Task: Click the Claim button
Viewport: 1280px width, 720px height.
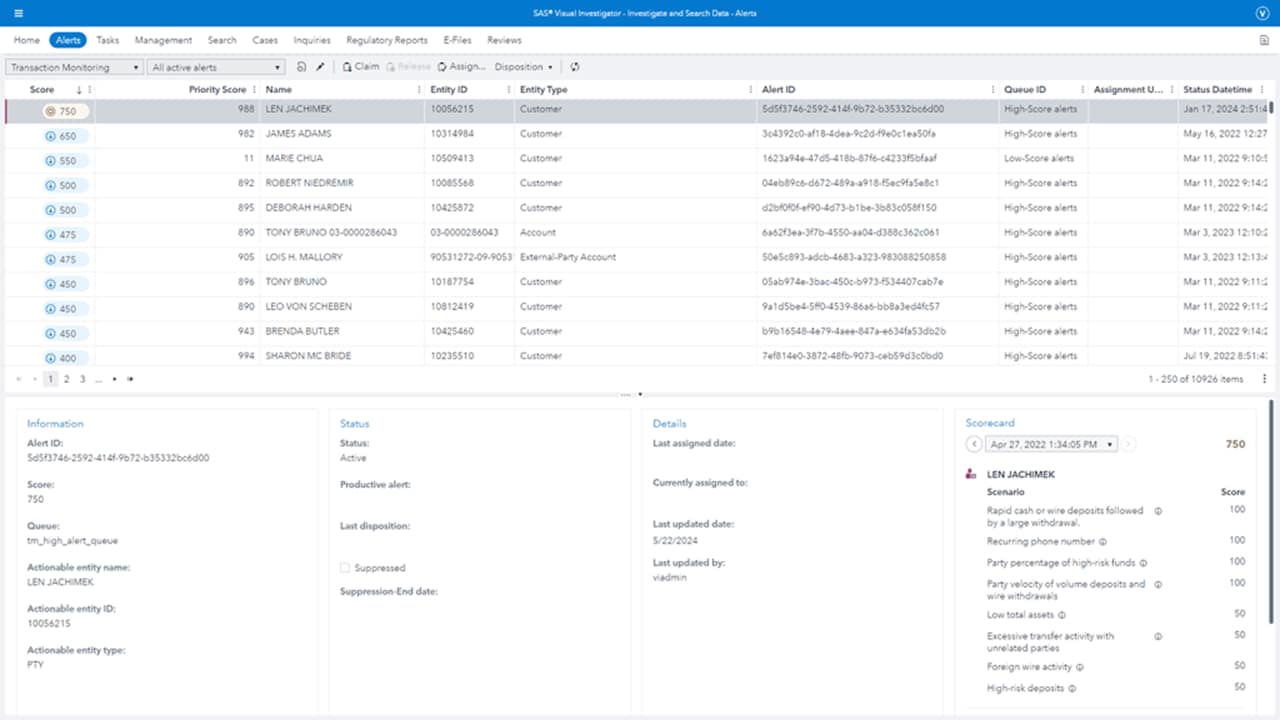Action: [361, 67]
